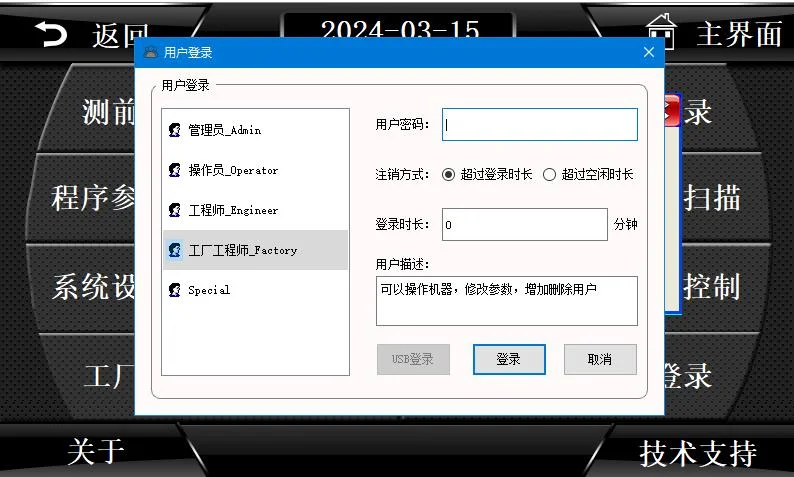Open 关于 in the bottom bar
Screen dimensions: 794x477
[x=96, y=451]
